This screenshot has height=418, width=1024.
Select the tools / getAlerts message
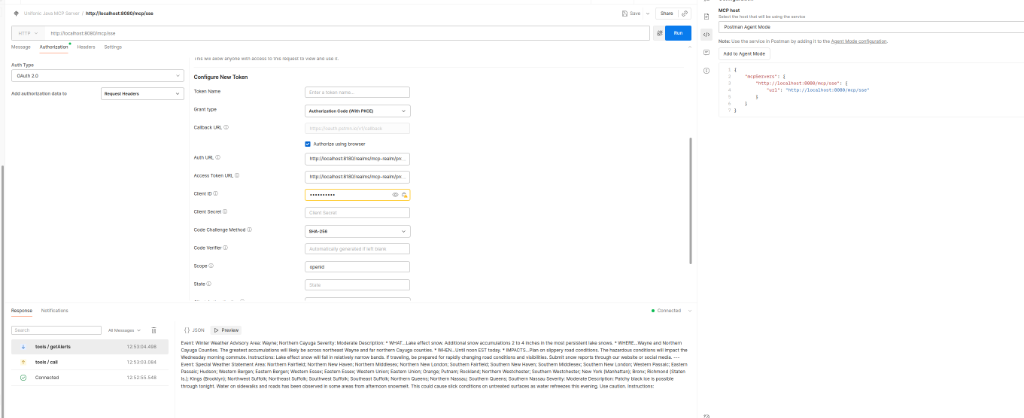89,347
